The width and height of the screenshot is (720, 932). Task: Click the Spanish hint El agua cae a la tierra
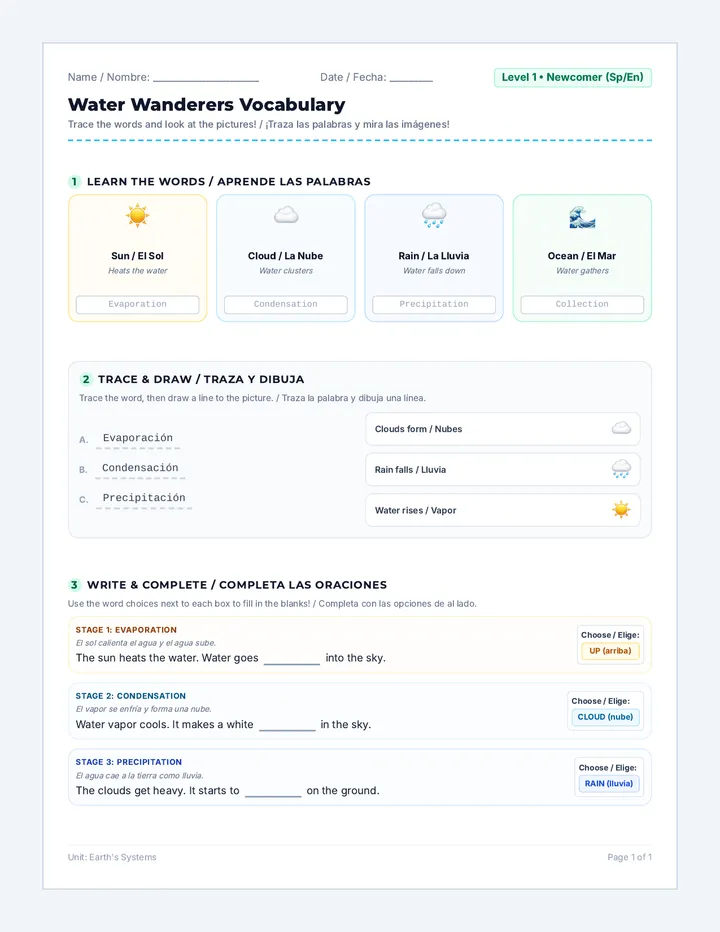pyautogui.click(x=140, y=775)
